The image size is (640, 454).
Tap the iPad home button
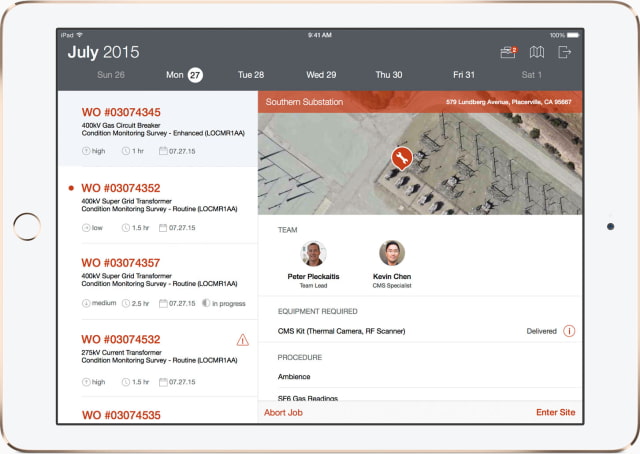[27, 227]
